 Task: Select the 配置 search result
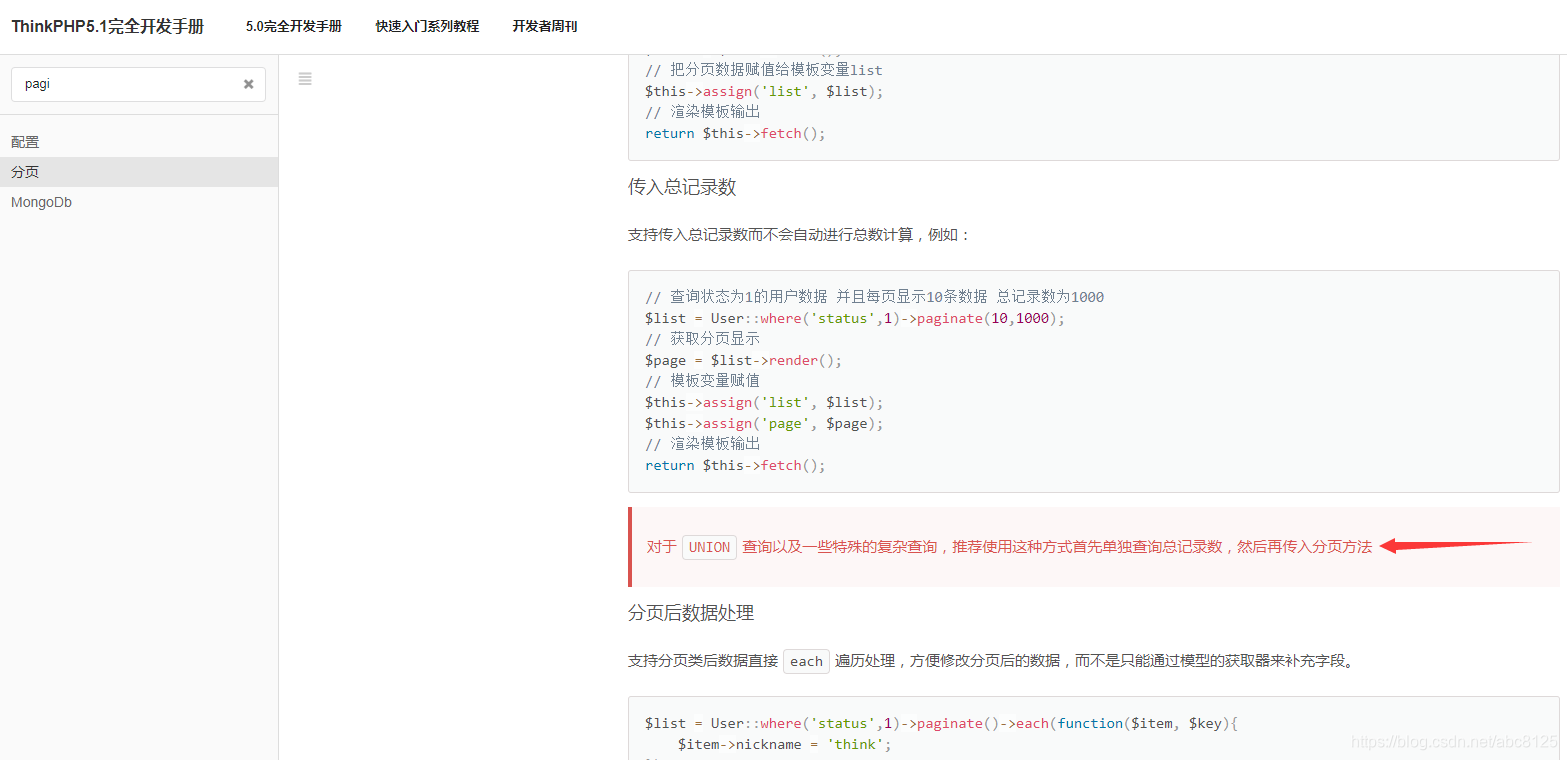click(139, 142)
